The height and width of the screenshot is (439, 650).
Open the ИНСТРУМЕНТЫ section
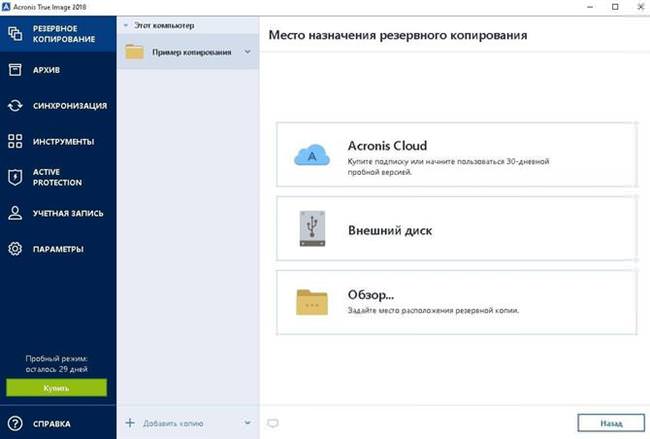click(x=58, y=141)
